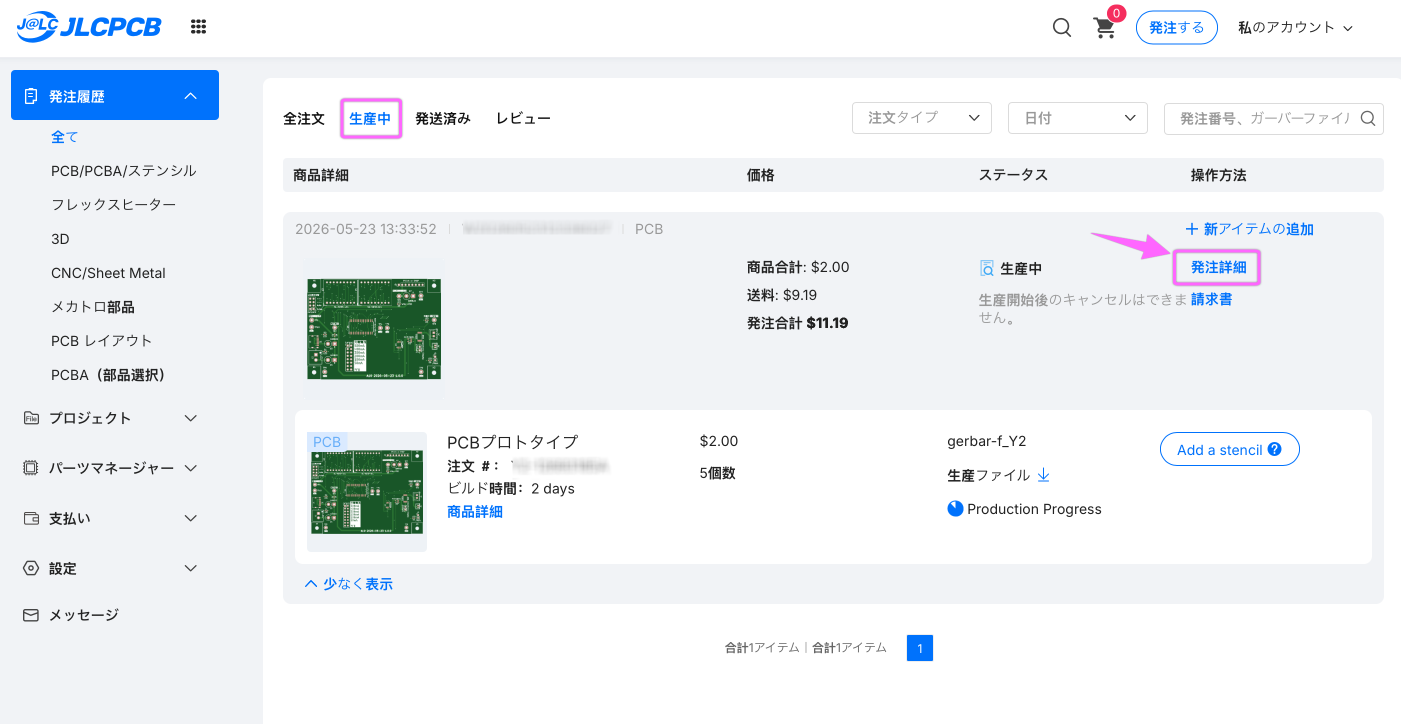
Task: Open the shopping cart icon
Action: (1105, 28)
